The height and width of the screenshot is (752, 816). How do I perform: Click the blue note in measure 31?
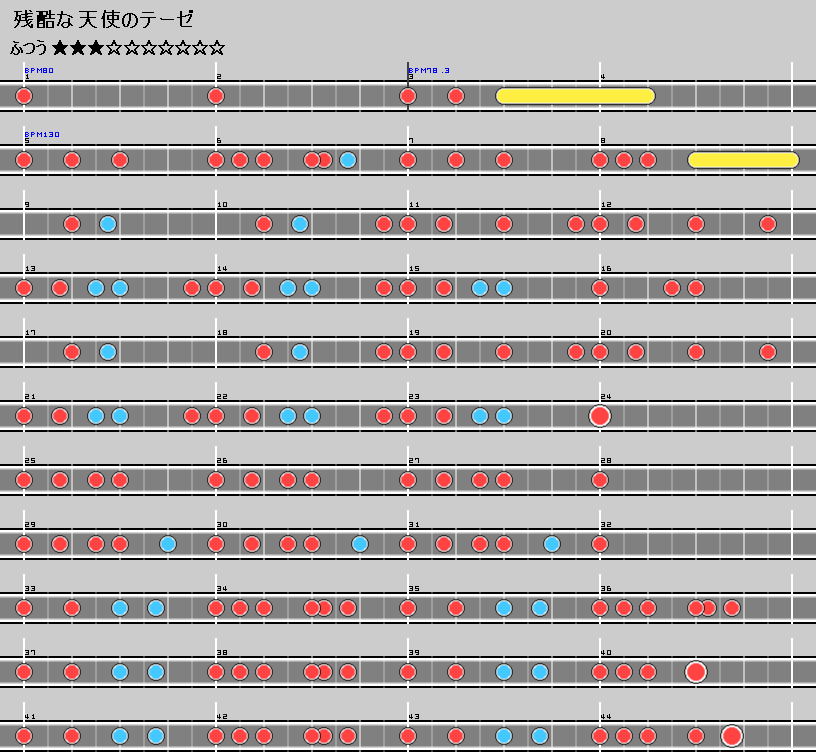(x=552, y=544)
